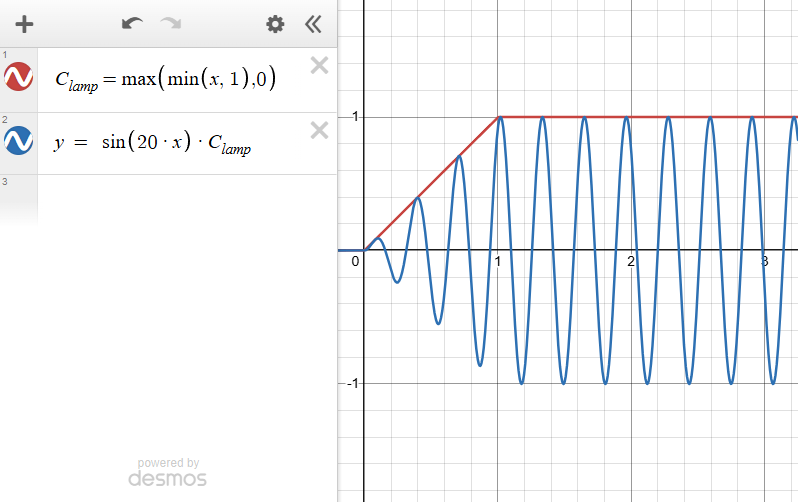Delete the y = sin(20·x) expression
The image size is (798, 502).
click(x=319, y=130)
